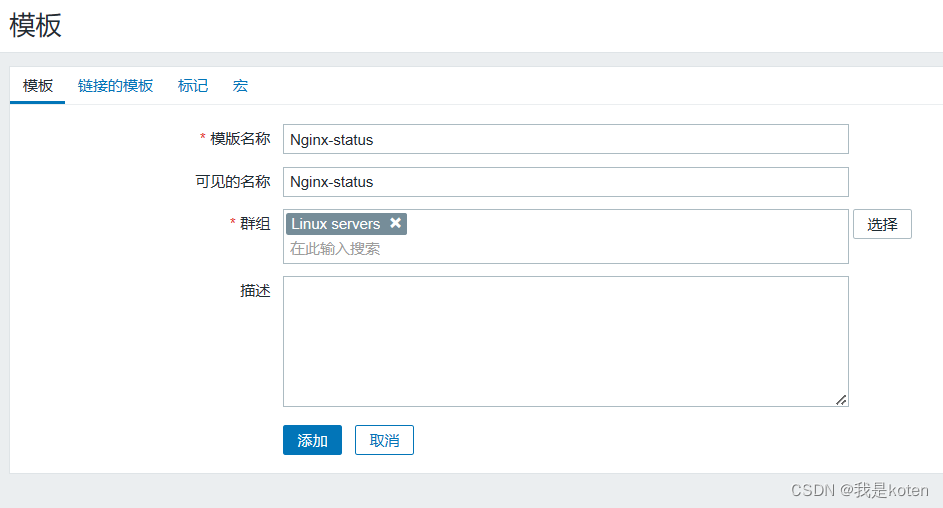Click the description textarea resize handle

[841, 399]
